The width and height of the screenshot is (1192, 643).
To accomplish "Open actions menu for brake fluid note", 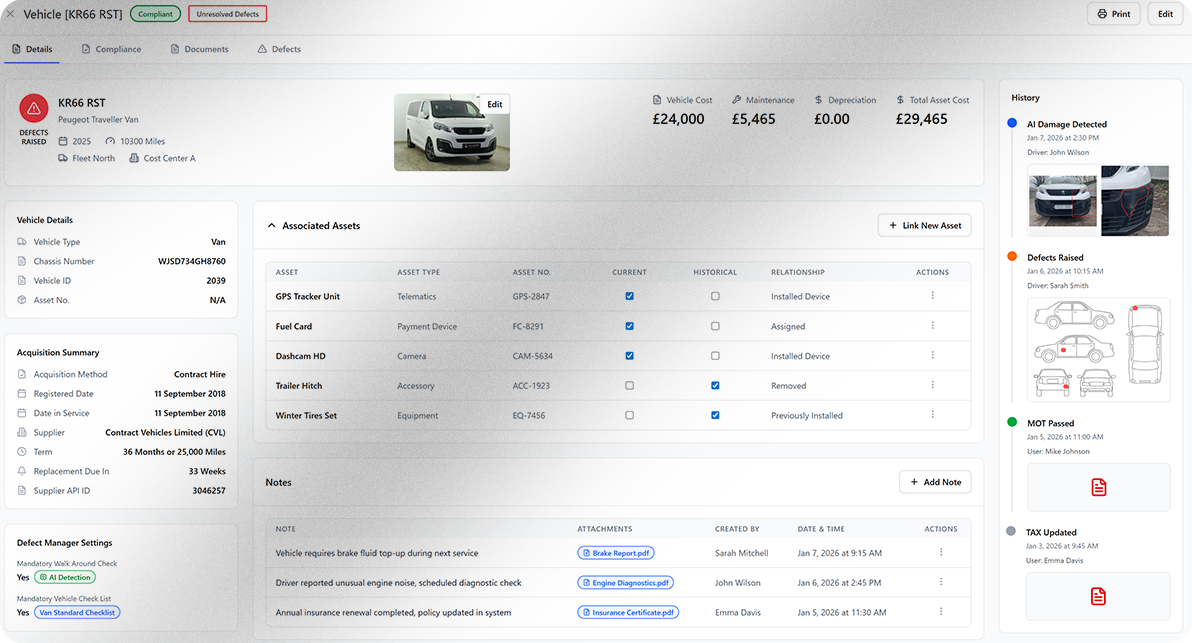I will click(940, 553).
